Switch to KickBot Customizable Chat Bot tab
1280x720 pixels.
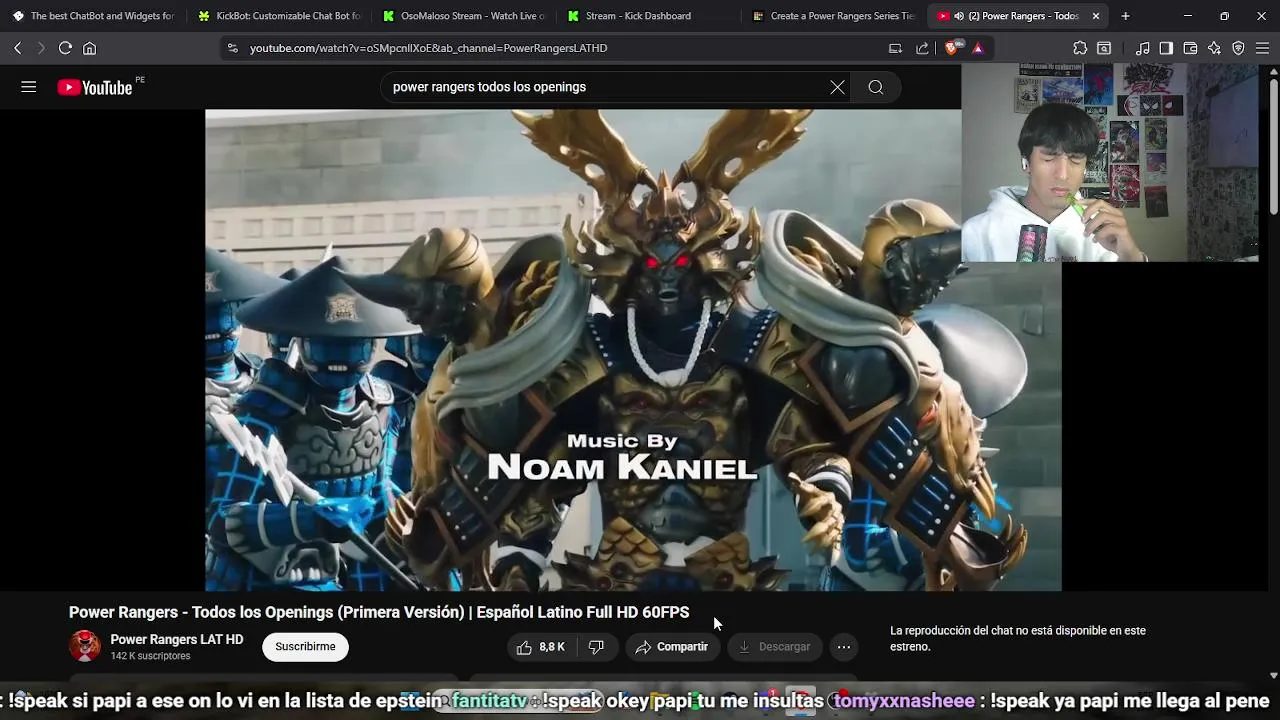point(279,16)
